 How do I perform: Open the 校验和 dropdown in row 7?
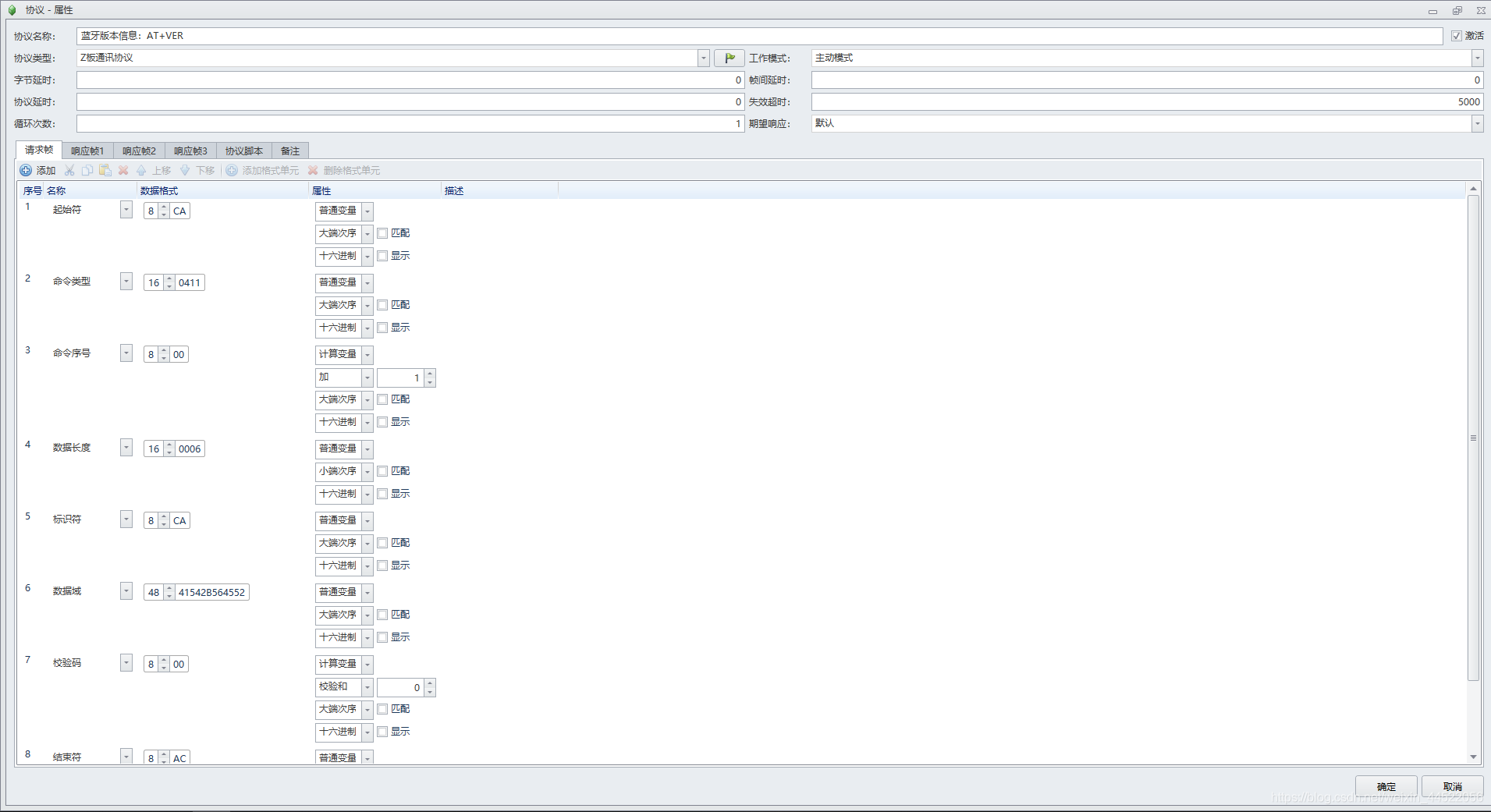(367, 687)
